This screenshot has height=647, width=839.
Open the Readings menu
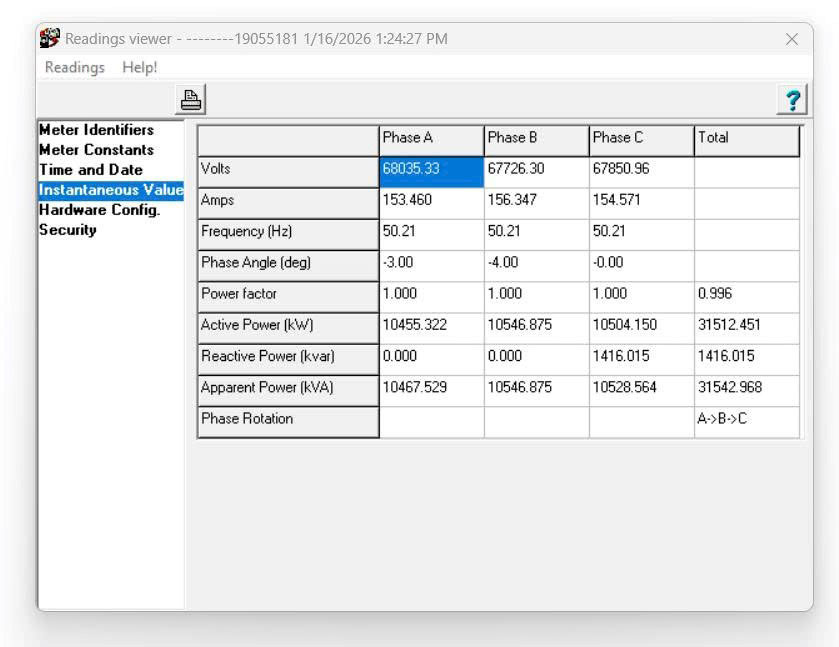75,67
